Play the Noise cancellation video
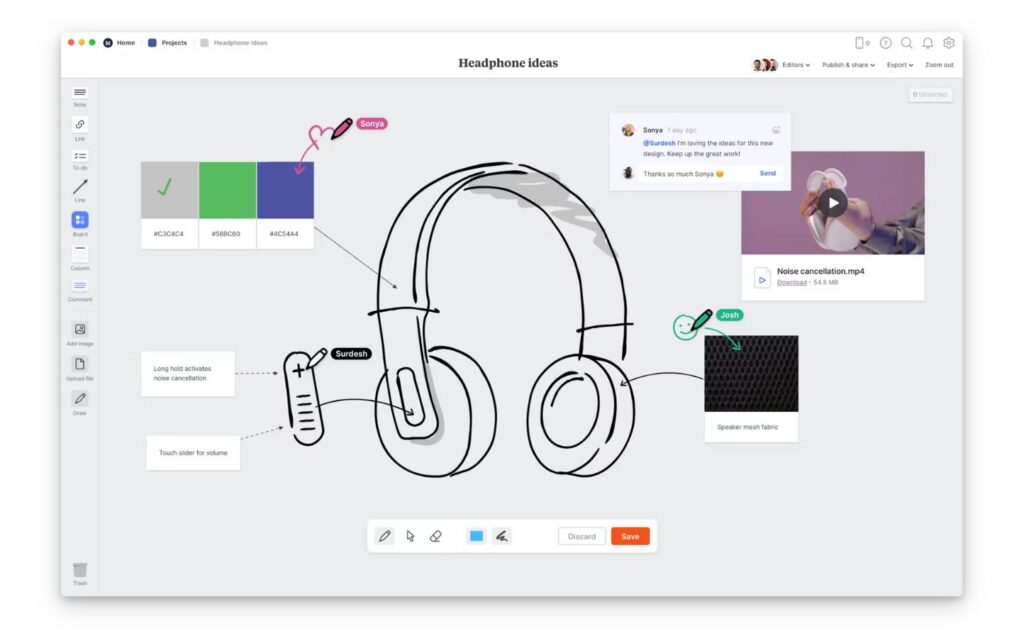 (x=833, y=203)
